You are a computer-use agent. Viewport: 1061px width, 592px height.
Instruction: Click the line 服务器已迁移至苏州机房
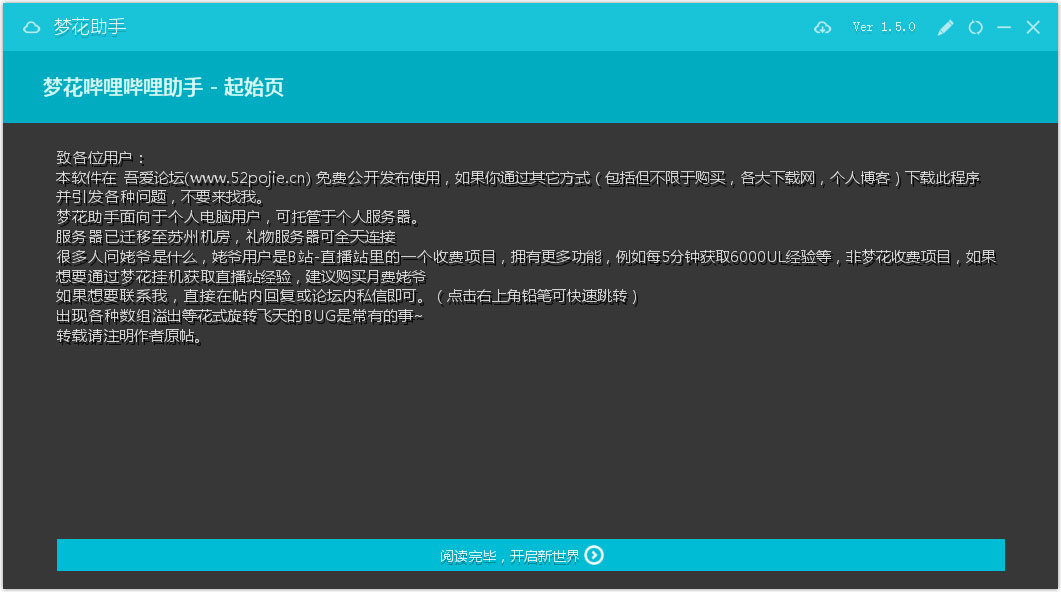[x=226, y=237]
